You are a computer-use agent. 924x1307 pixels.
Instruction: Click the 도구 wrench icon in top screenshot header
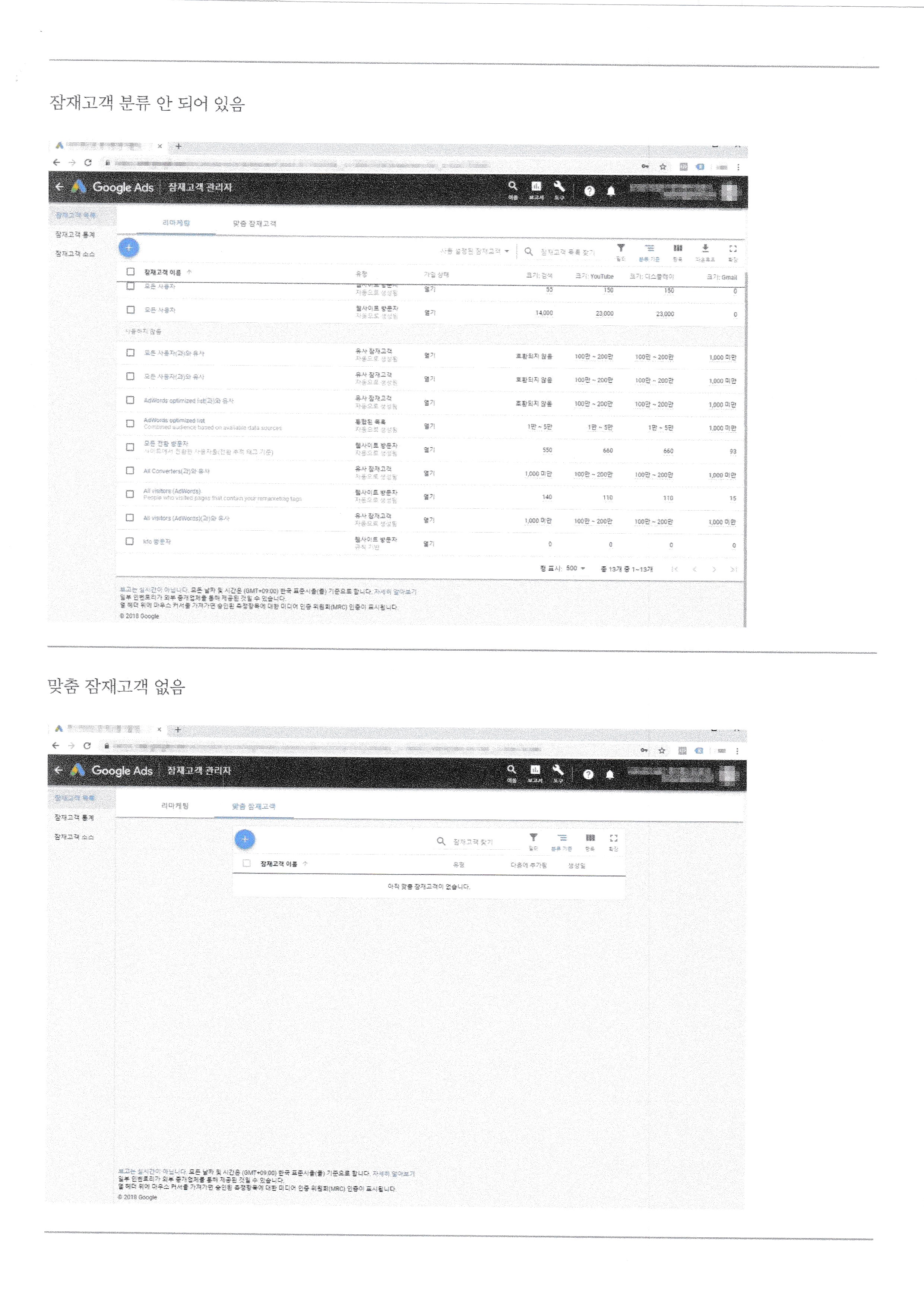click(x=559, y=187)
